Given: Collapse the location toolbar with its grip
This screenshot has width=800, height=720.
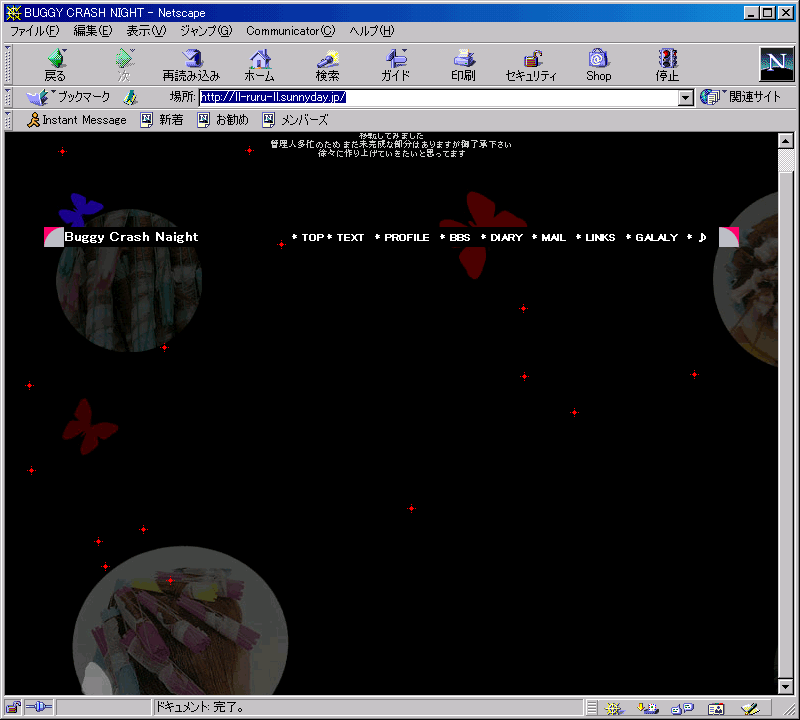Looking at the screenshot, I should pyautogui.click(x=8, y=97).
